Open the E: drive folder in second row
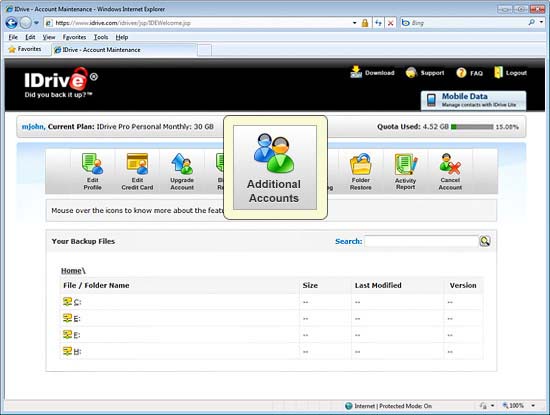 (x=72, y=318)
